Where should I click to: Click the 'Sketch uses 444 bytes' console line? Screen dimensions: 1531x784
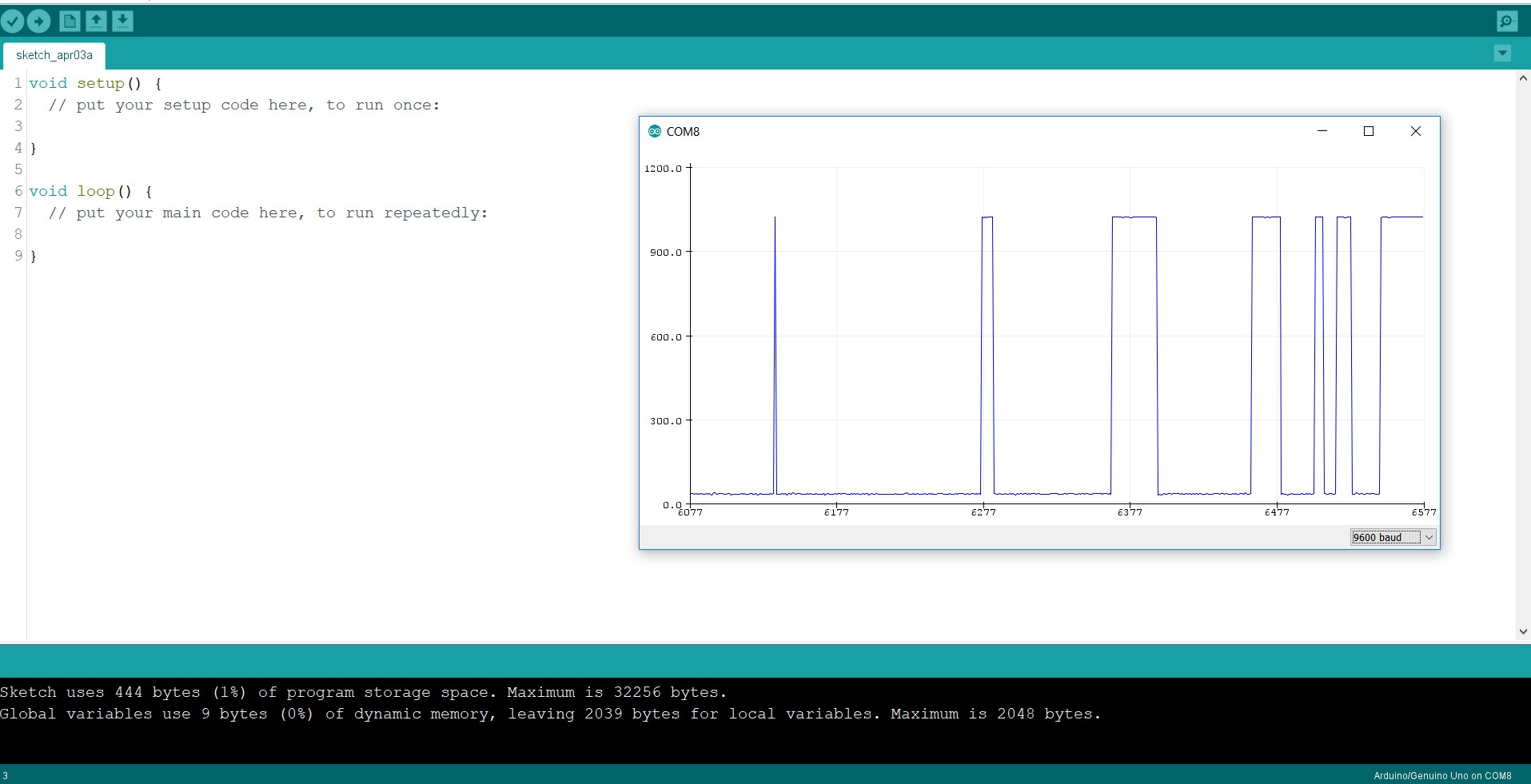(364, 692)
